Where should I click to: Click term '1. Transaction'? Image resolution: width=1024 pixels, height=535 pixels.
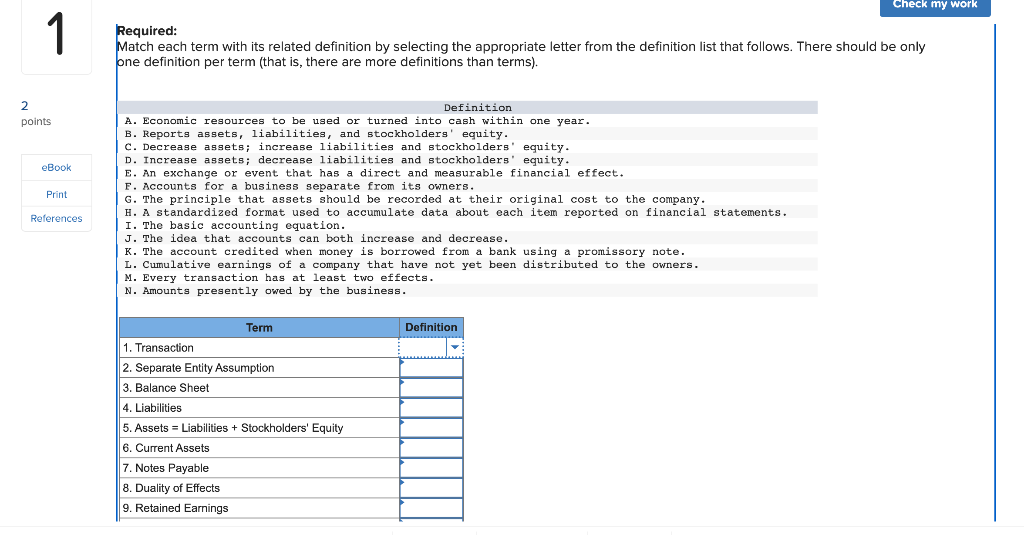click(x=158, y=348)
